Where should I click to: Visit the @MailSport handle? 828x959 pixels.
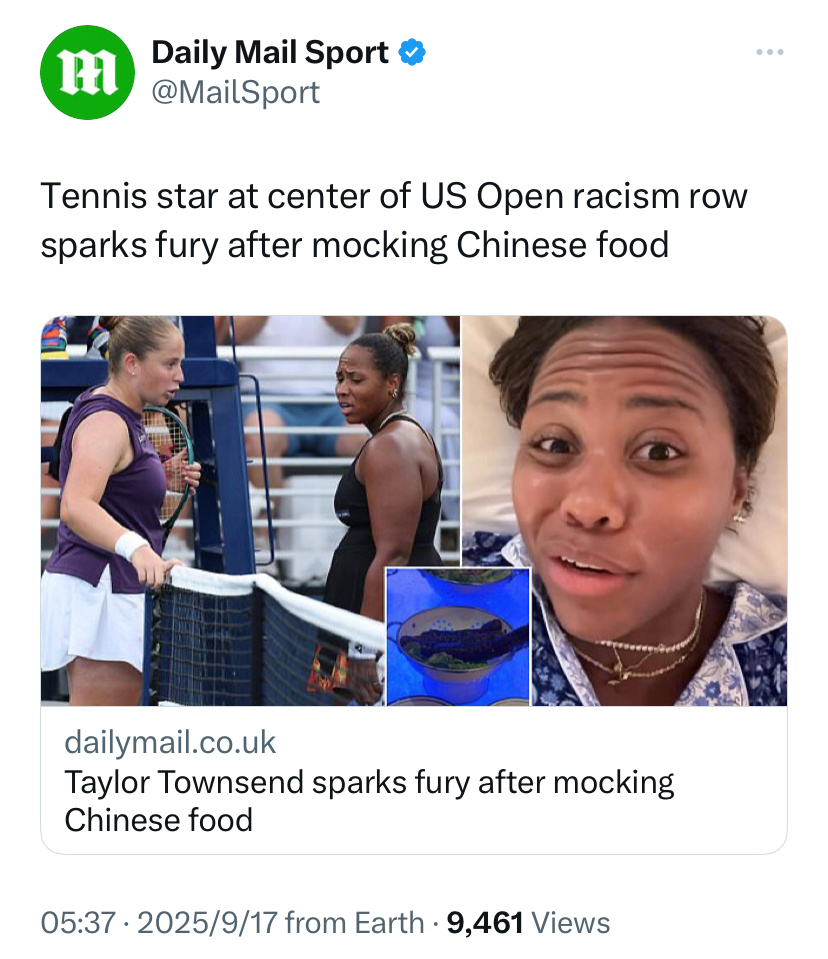tap(235, 93)
